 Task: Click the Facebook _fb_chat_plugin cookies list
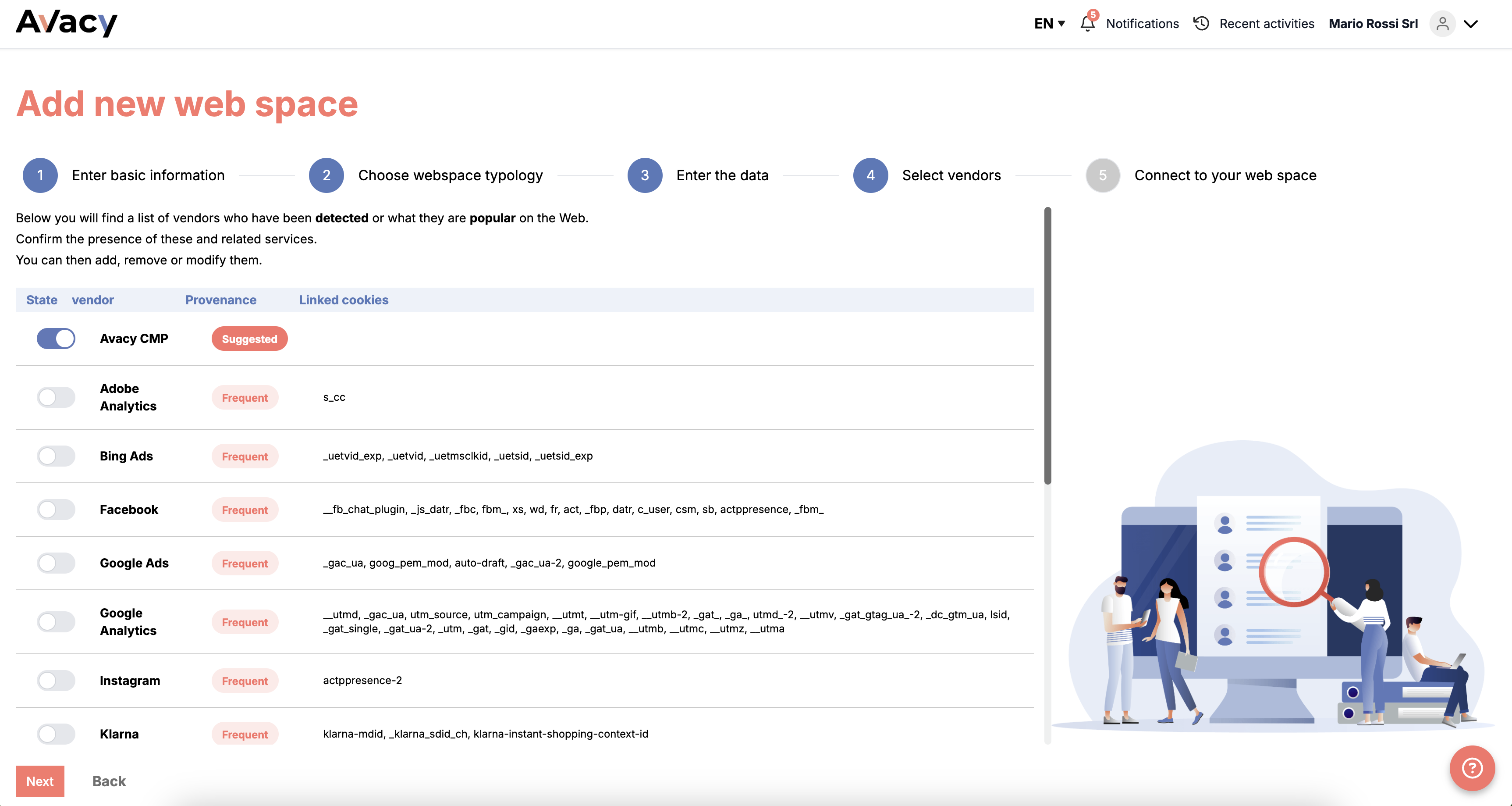point(573,509)
